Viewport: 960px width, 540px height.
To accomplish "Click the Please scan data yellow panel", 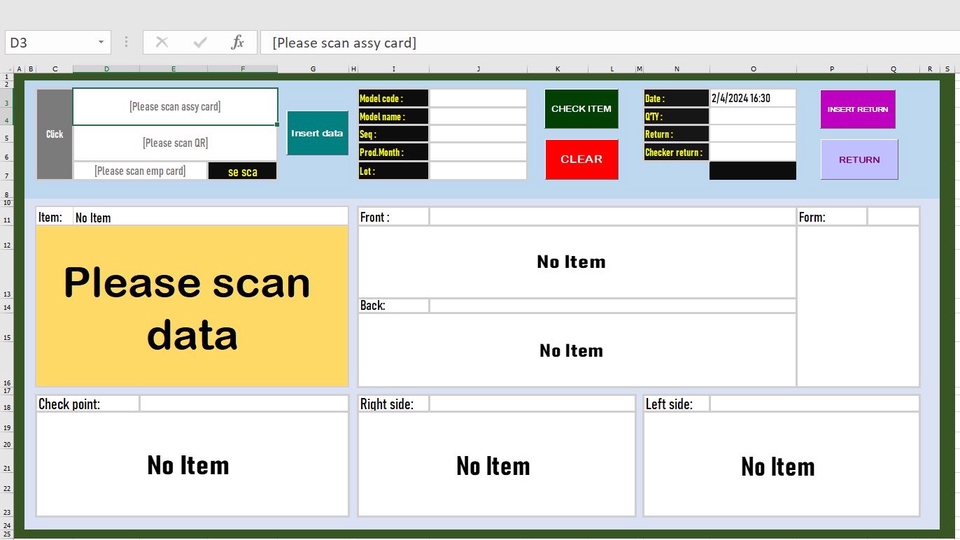I will point(192,306).
